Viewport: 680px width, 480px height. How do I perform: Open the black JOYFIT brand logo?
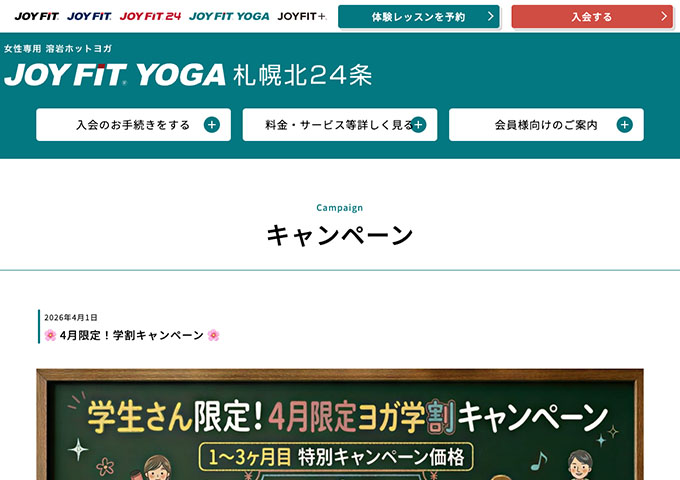(36, 16)
